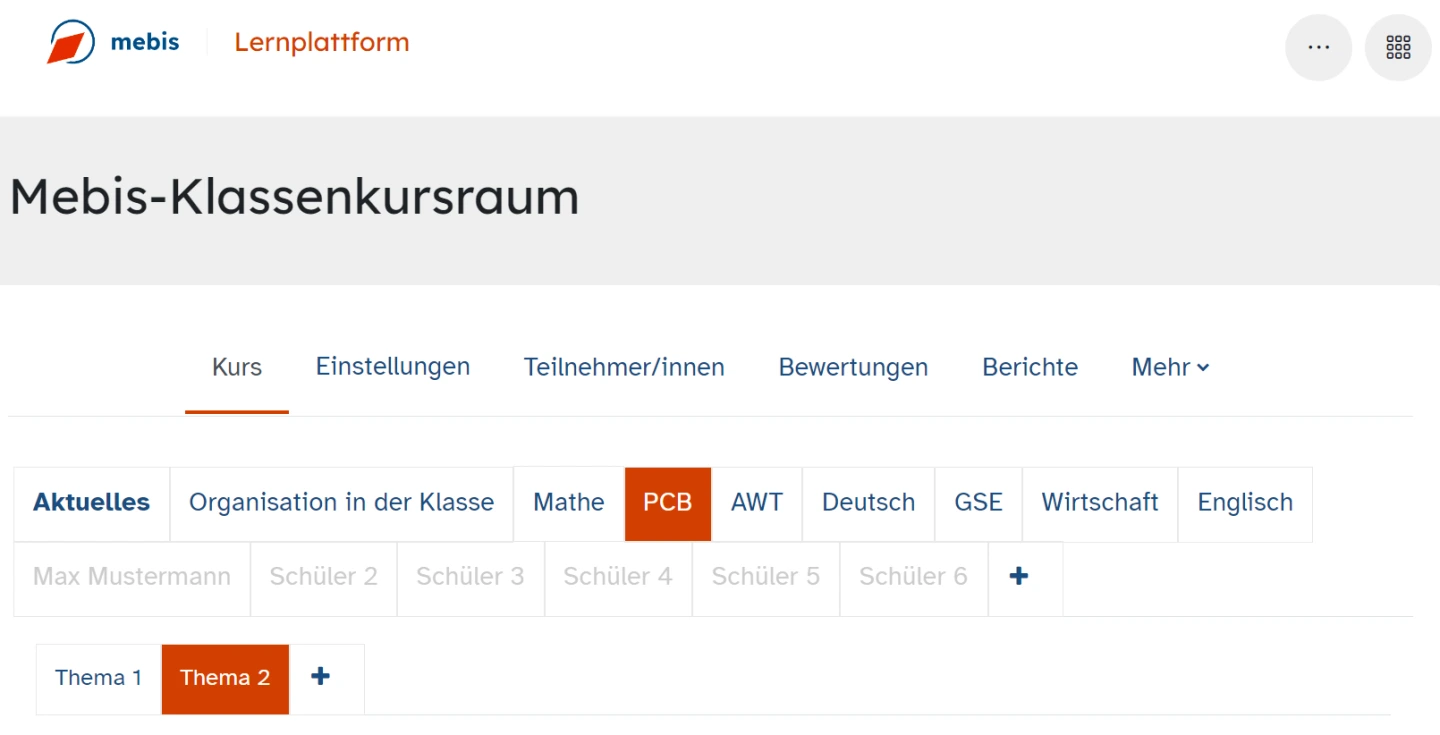Open the Berichte section

1030,367
